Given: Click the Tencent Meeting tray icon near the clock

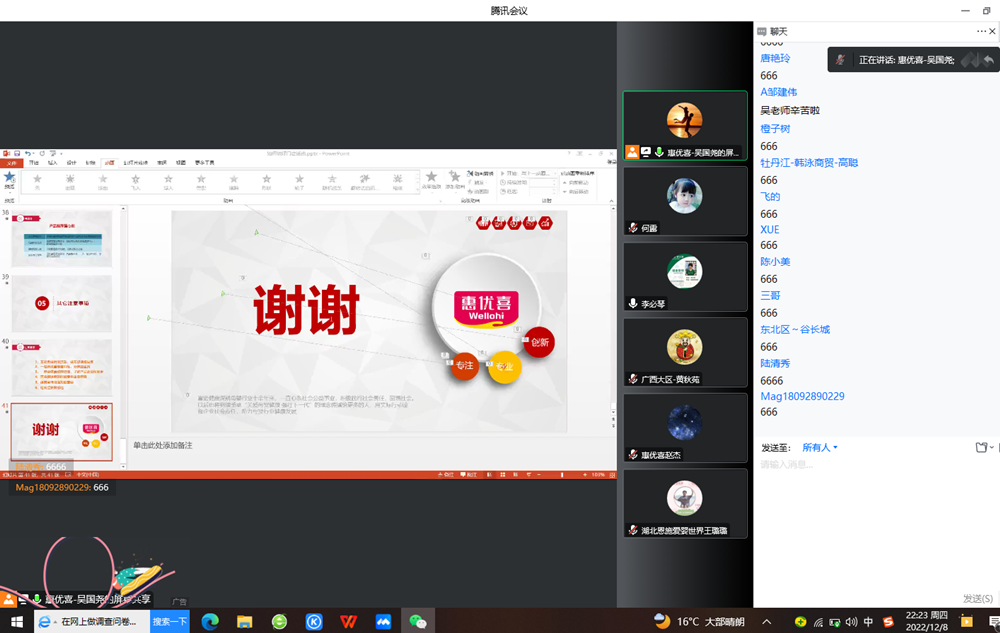Looking at the screenshot, I should coord(833,620).
